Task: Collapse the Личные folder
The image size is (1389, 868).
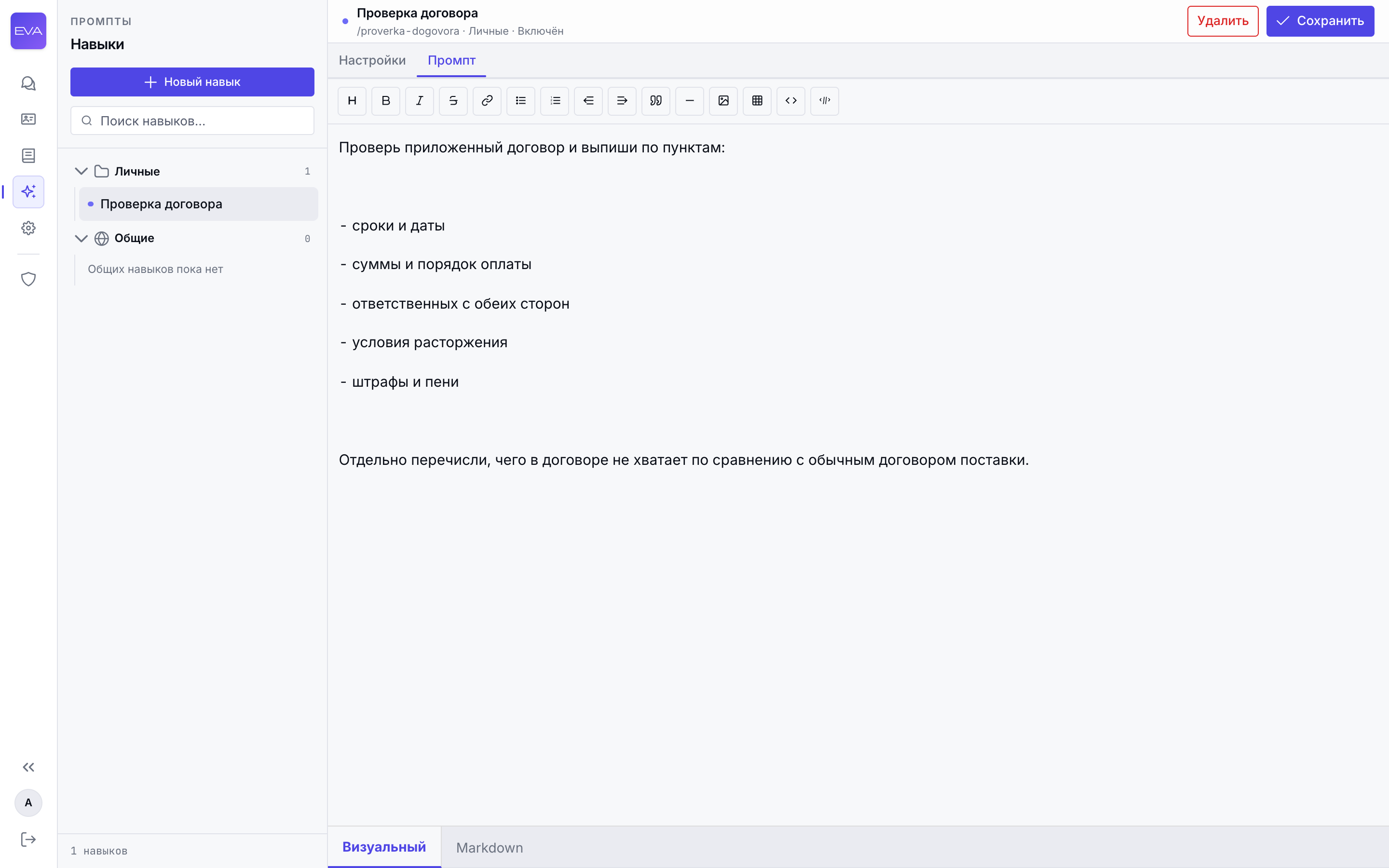Action: 81,171
